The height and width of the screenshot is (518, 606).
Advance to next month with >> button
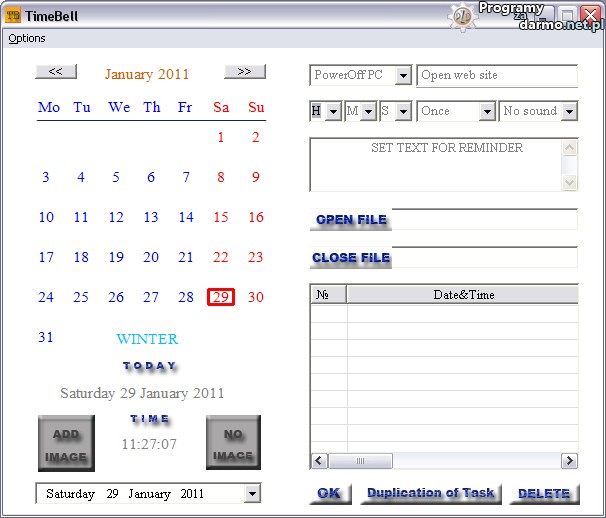[x=244, y=72]
